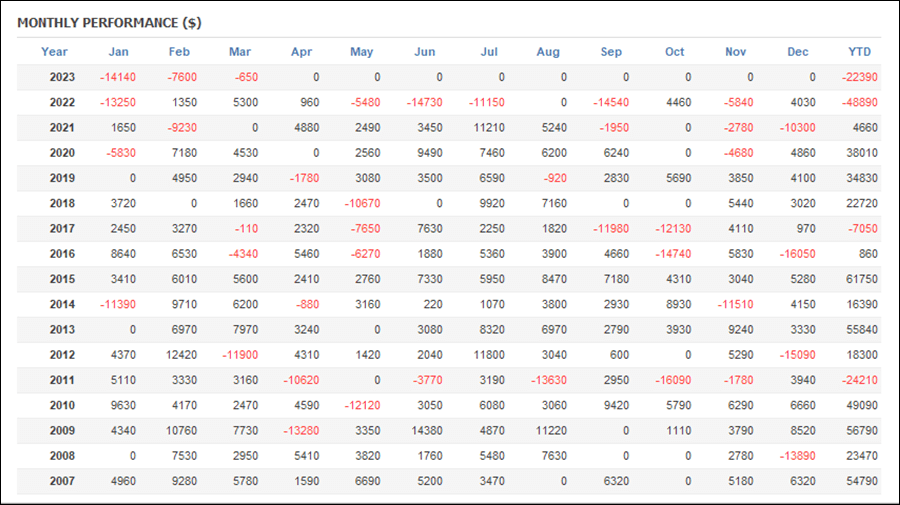This screenshot has width=900, height=505.
Task: Select the 2009 June value 14380
Action: [x=427, y=430]
